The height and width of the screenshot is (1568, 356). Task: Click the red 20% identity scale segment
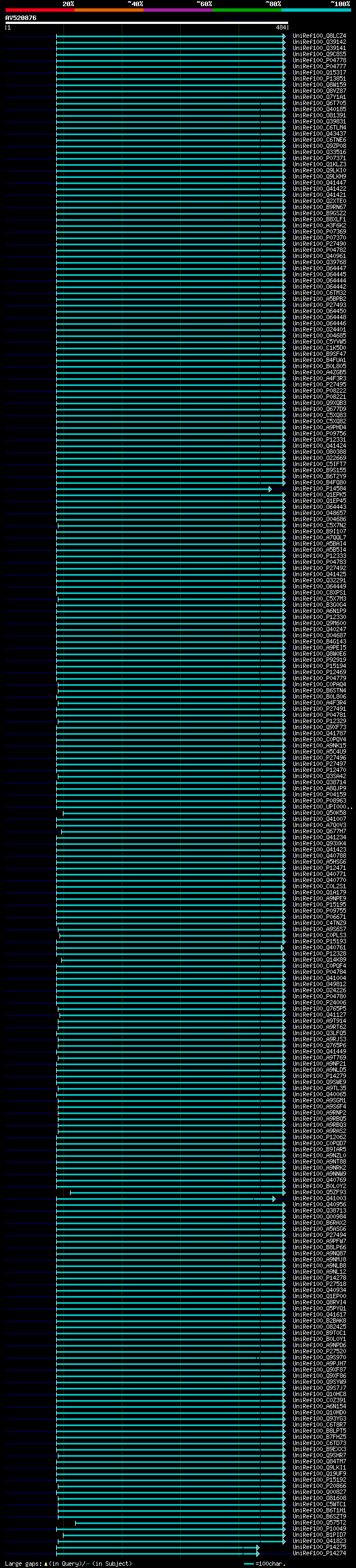pos(39,11)
